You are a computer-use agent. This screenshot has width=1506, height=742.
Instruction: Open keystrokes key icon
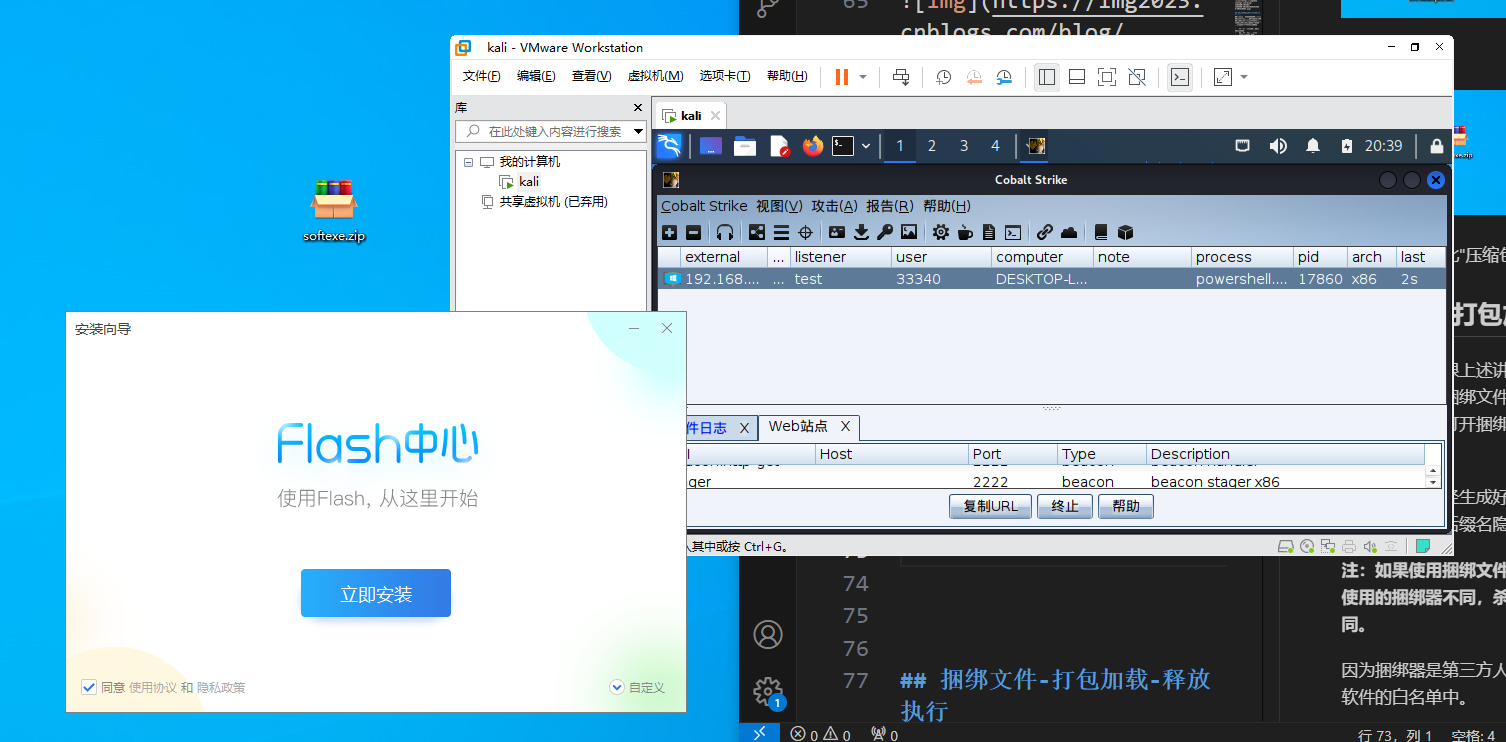click(x=885, y=232)
